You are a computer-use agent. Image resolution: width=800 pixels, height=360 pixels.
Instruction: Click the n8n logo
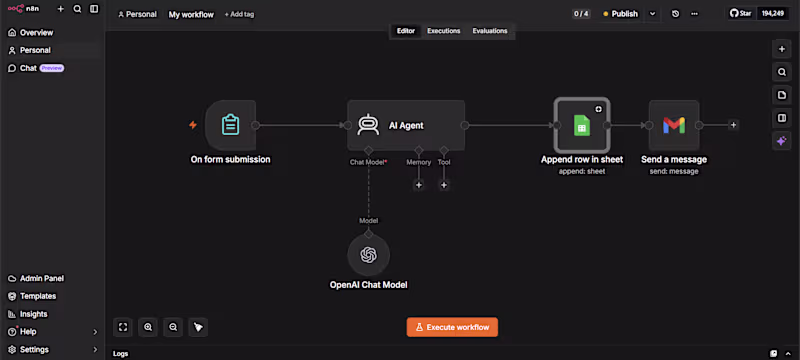23,9
